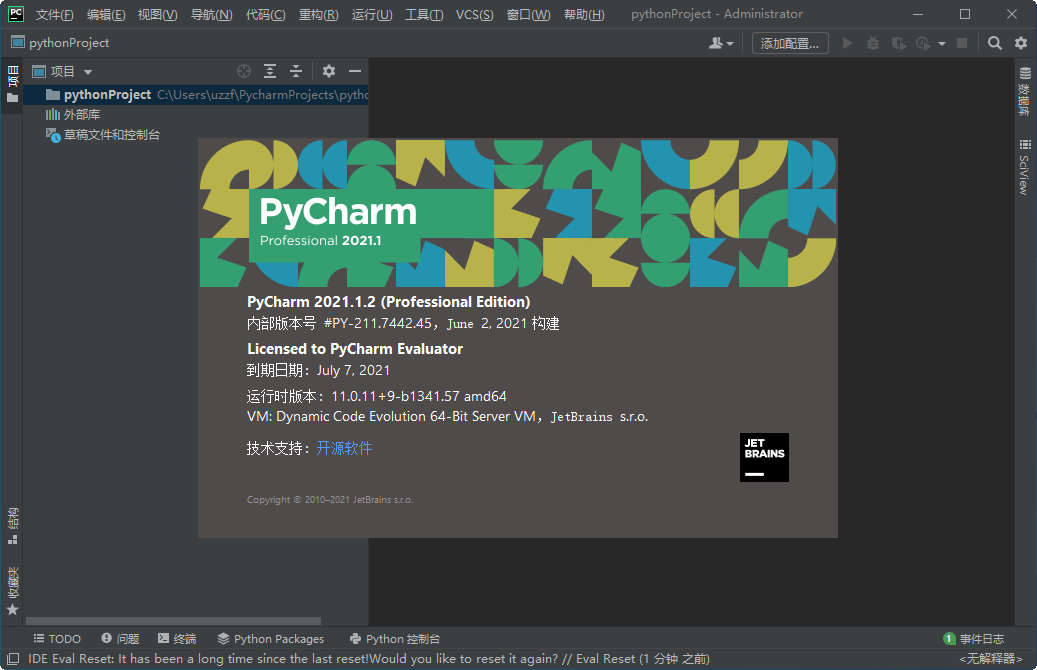Click the 到期日期: July 7, 2021 line
The image size is (1037, 670).
318,370
